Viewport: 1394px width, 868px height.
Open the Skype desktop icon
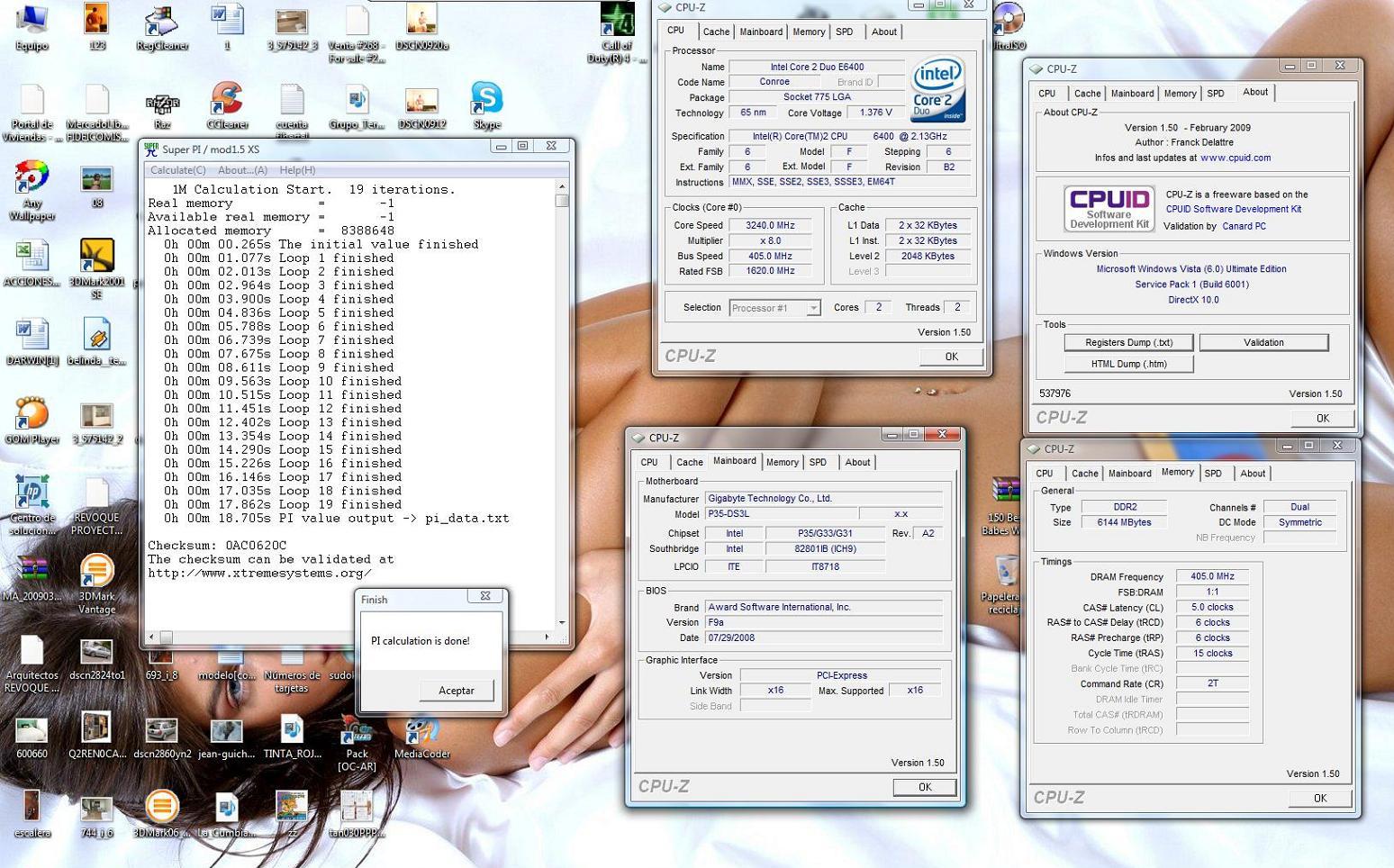pyautogui.click(x=486, y=106)
